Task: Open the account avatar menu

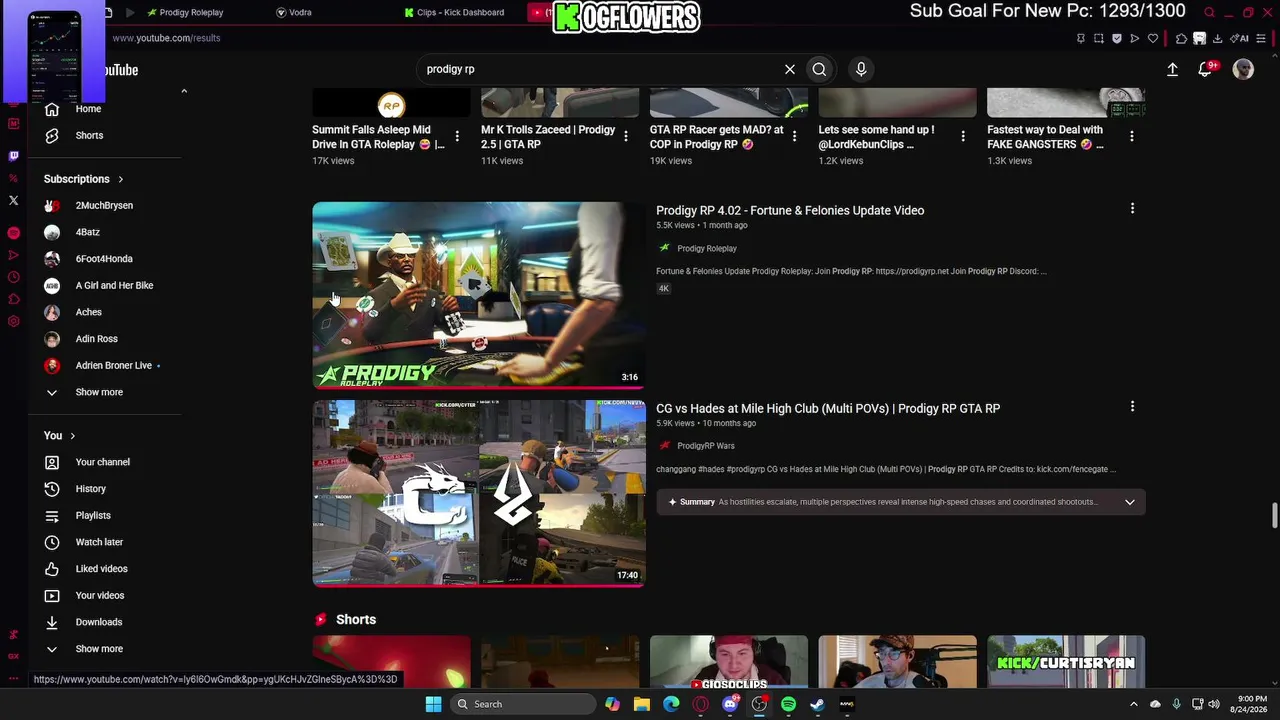Action: pos(1243,69)
